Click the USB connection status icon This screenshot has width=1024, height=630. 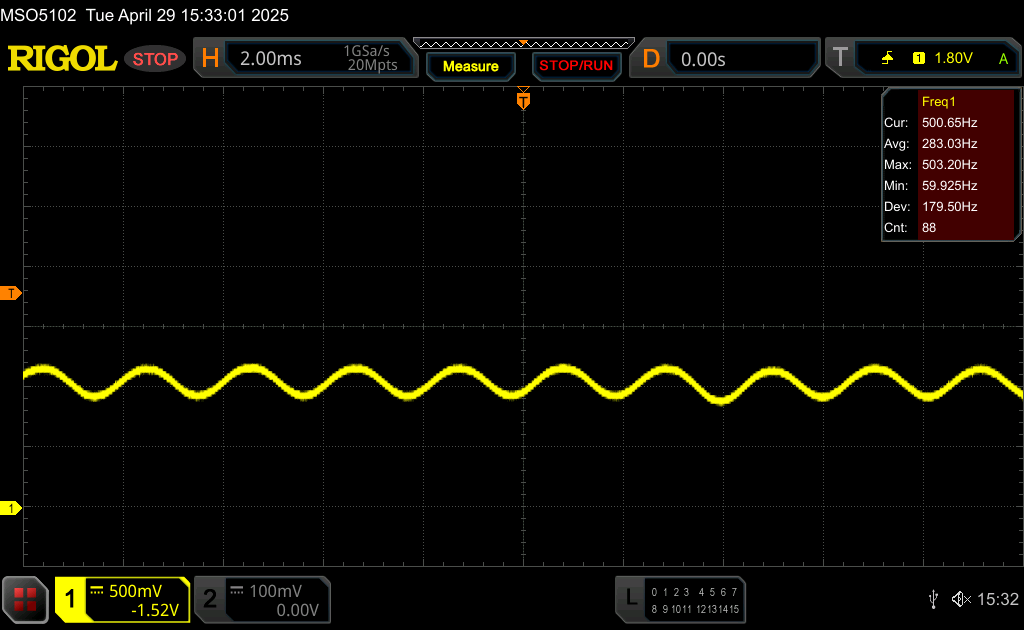tap(933, 598)
